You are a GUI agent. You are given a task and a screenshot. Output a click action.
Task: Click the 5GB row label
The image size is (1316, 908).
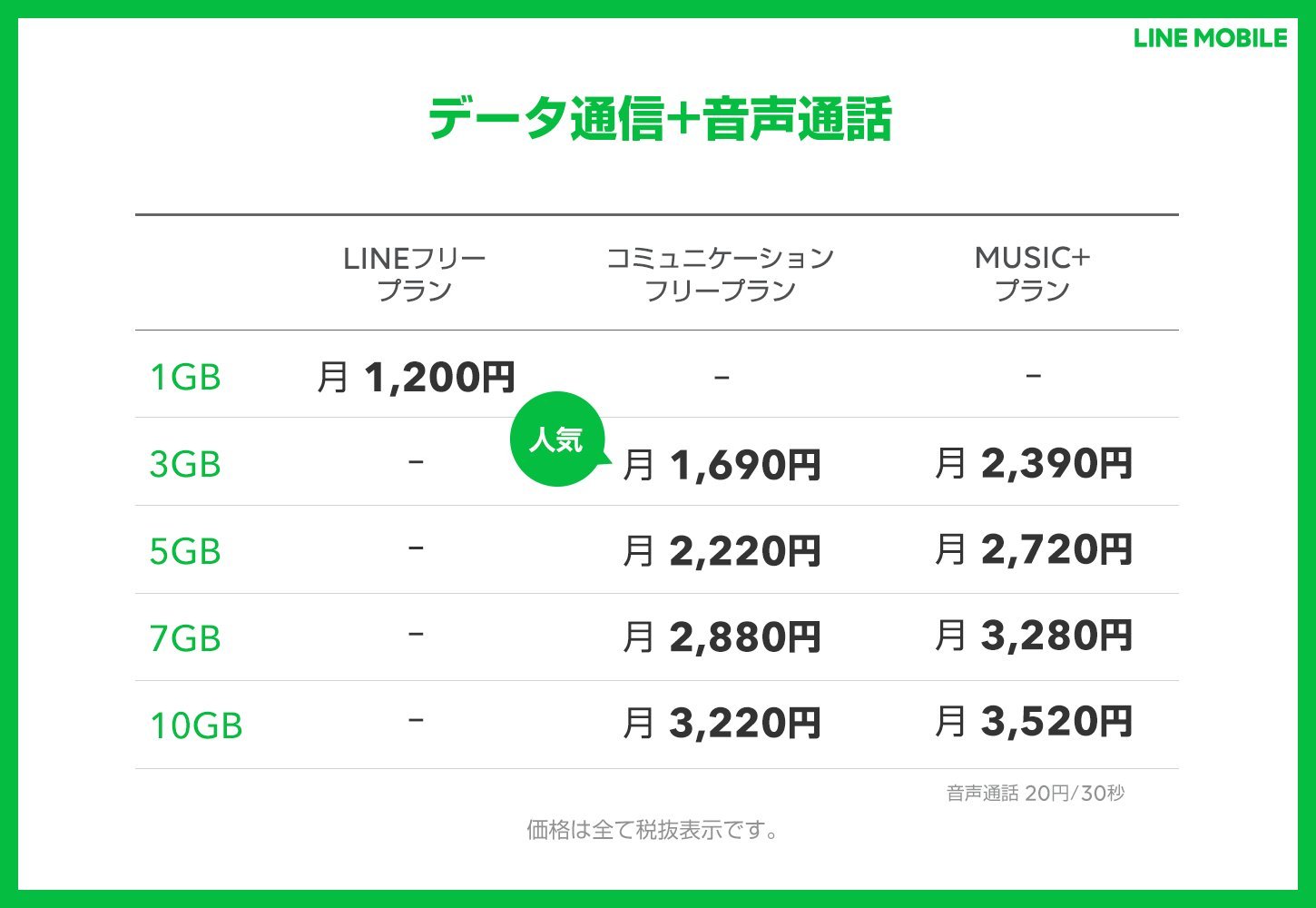185,551
